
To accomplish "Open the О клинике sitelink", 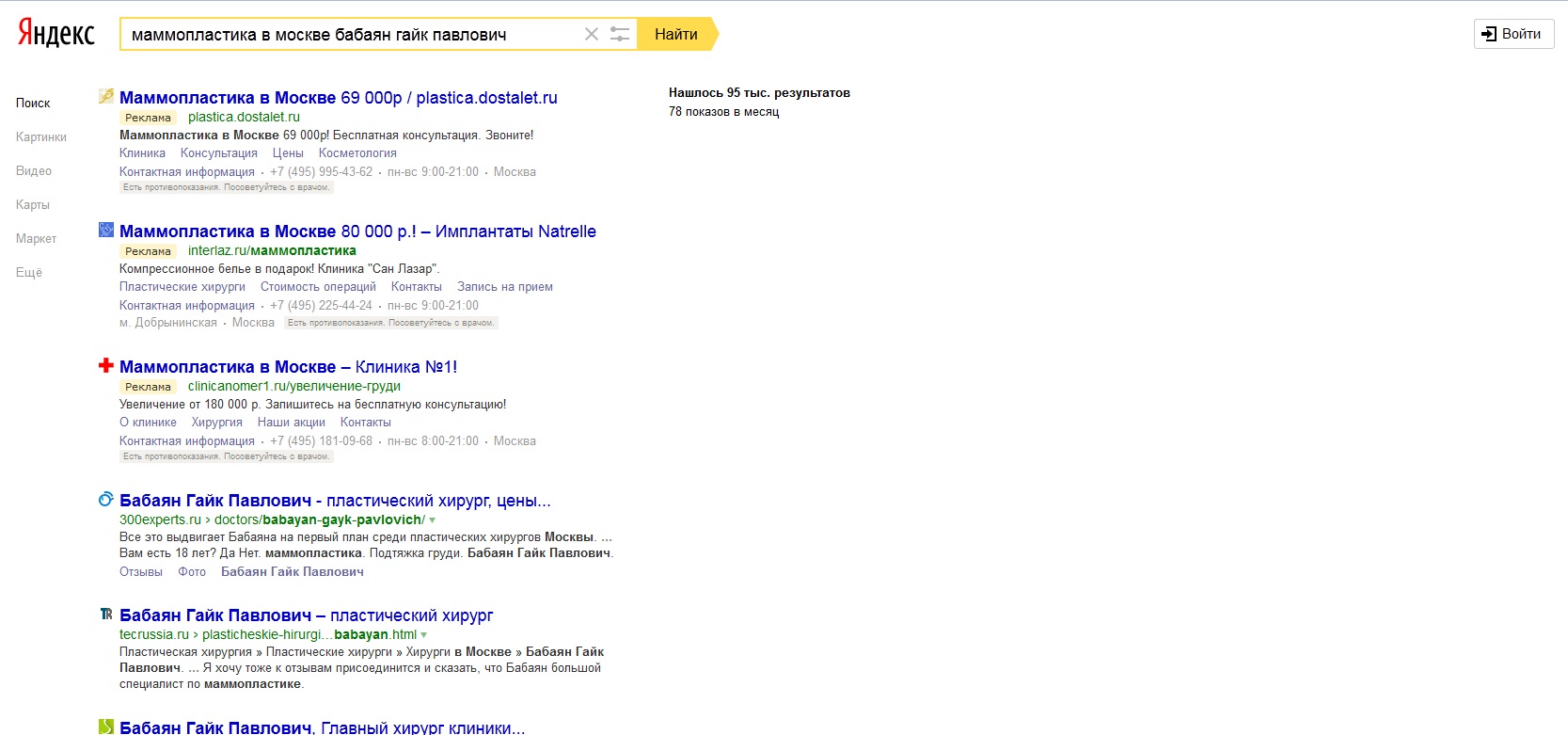I will 148,423.
